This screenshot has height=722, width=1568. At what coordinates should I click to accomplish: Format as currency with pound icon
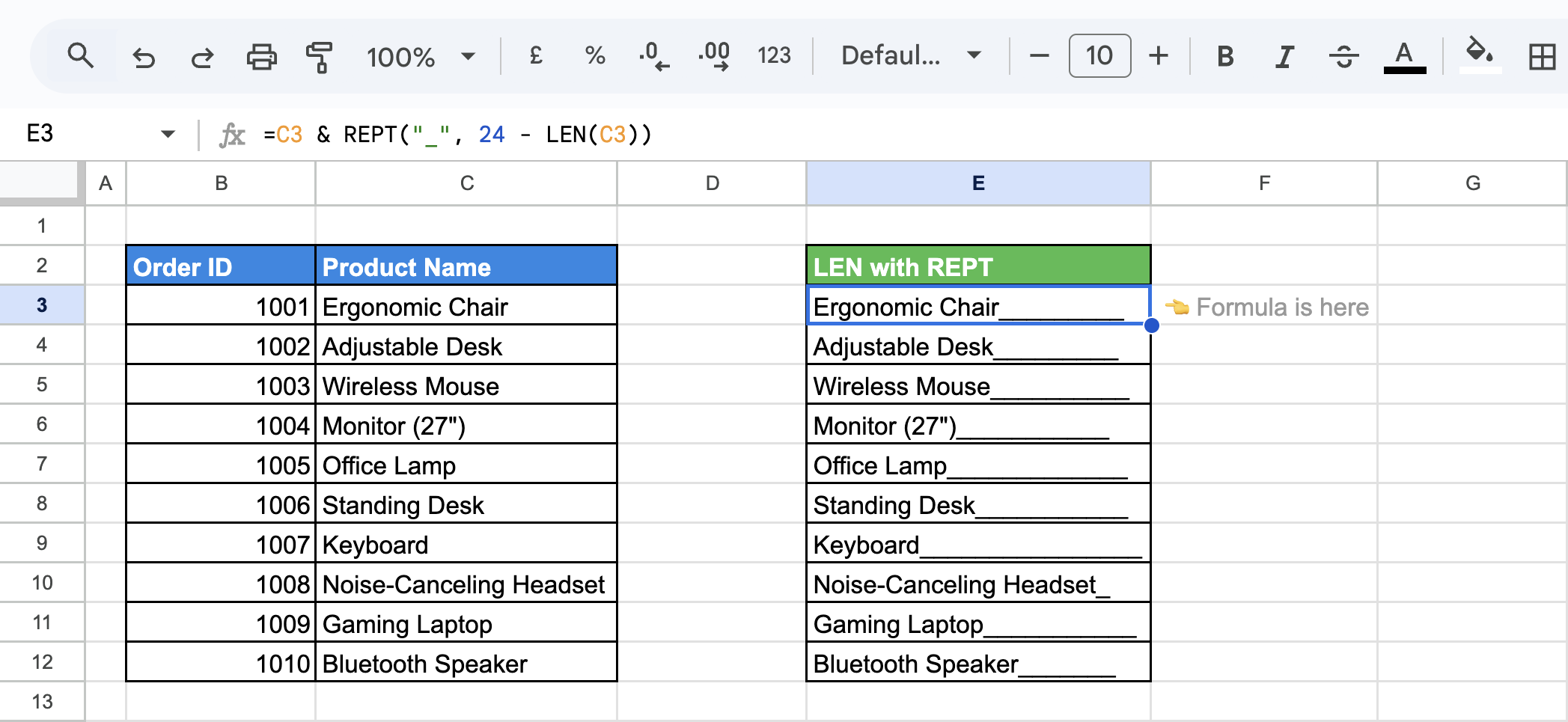click(x=536, y=55)
